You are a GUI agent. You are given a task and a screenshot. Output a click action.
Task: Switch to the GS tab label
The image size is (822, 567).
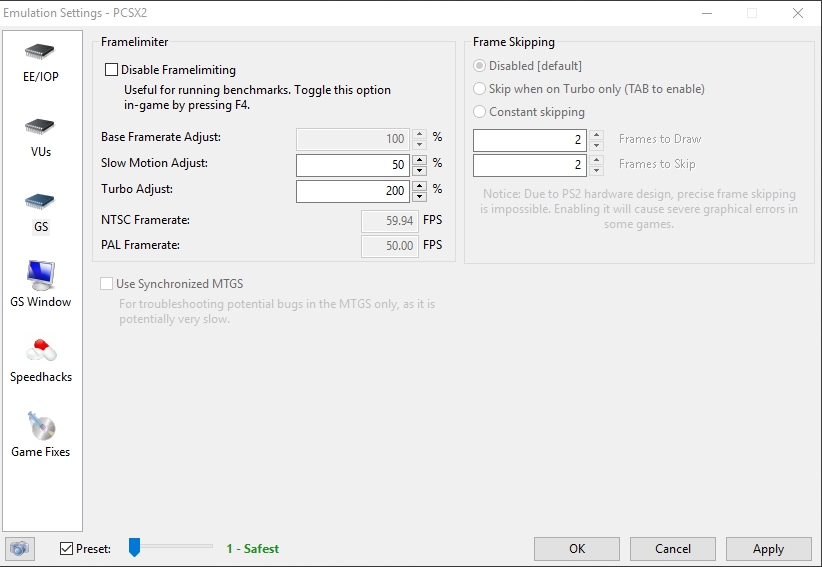point(41,227)
